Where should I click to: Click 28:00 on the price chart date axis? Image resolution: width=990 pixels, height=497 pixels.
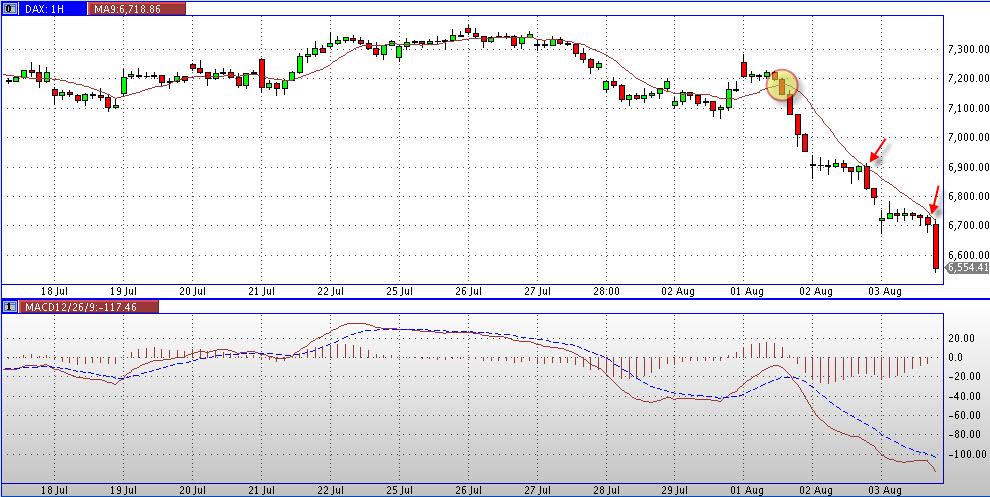pyautogui.click(x=607, y=292)
